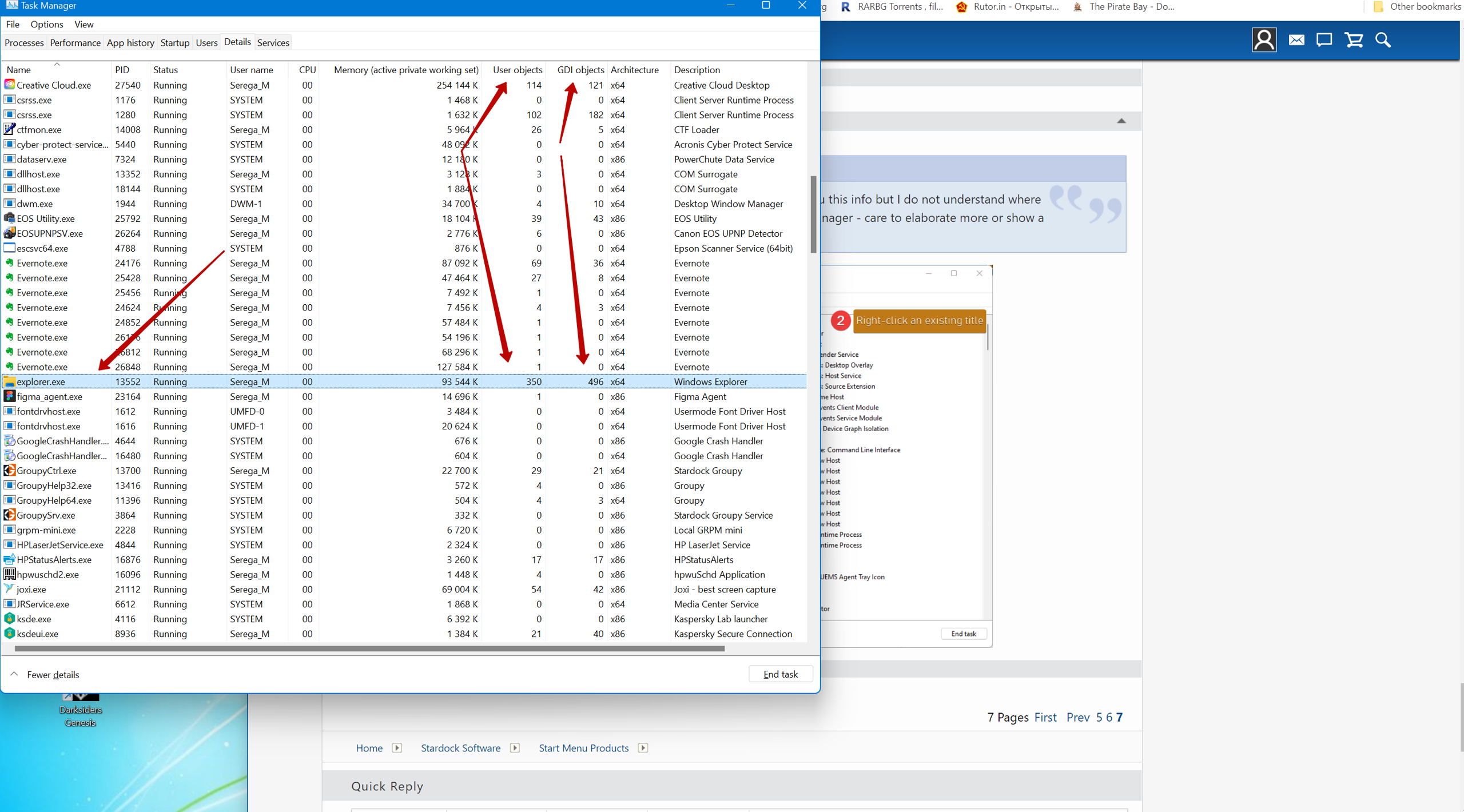Open the chat bubble icon in site header

[1324, 40]
